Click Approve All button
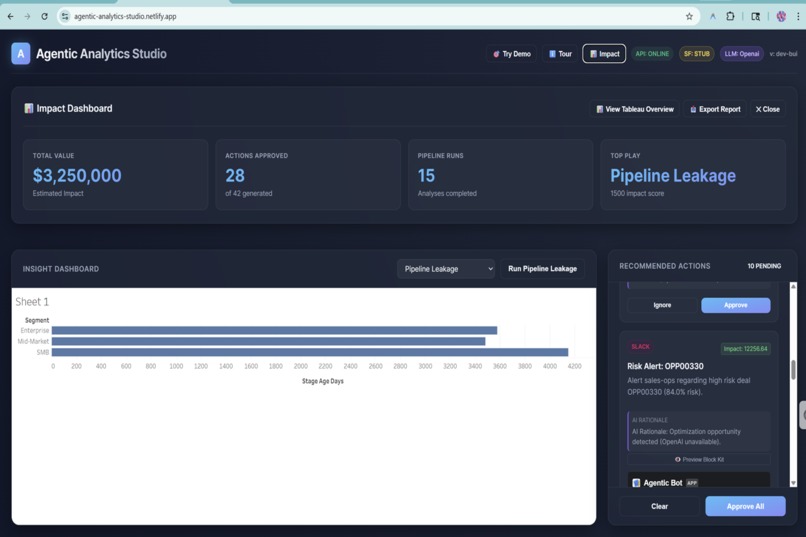The image size is (806, 537). point(745,506)
